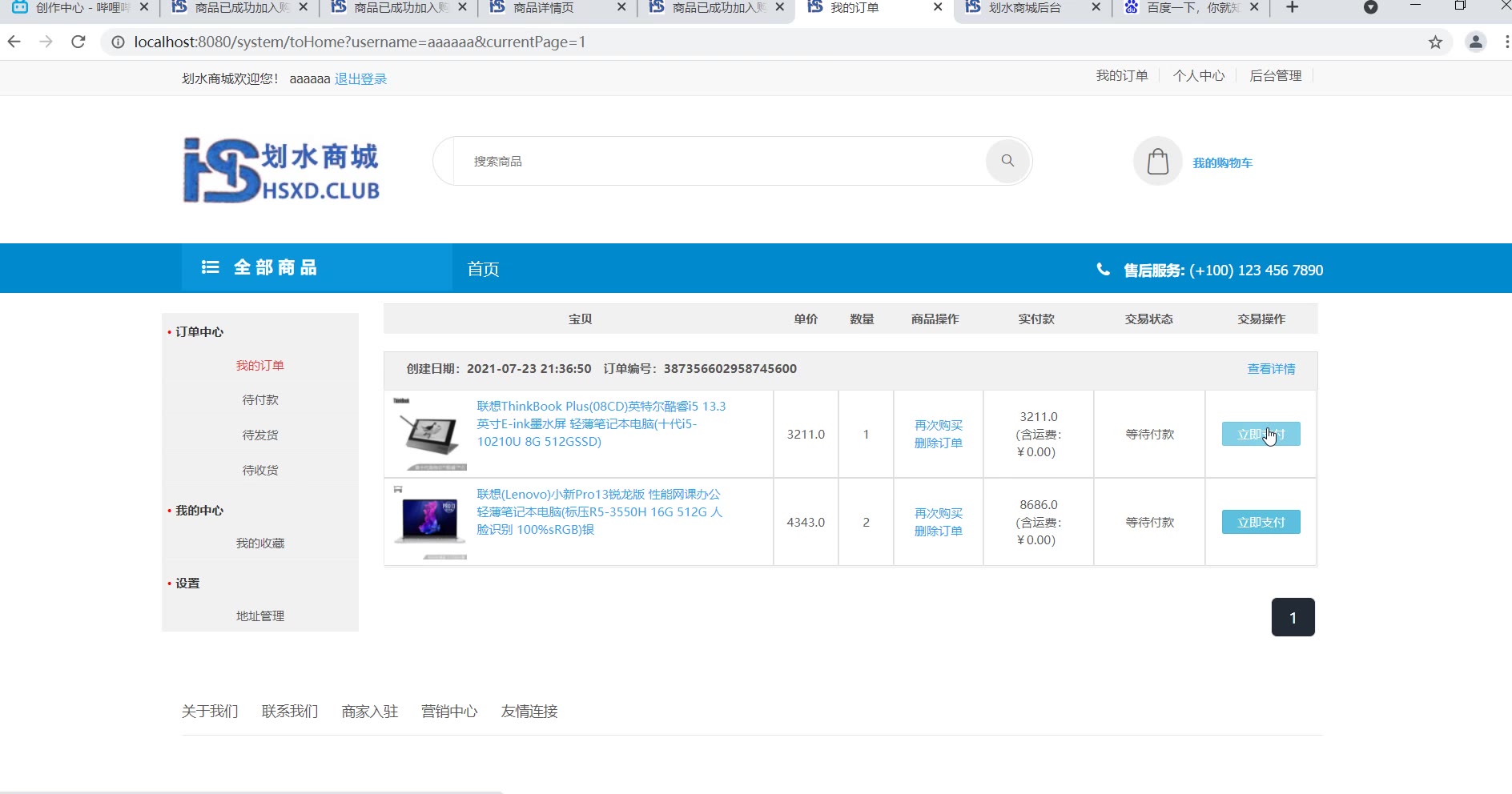Click 删除订单 for the ThinkBook Plus item
This screenshot has width=1512, height=794.
[939, 443]
